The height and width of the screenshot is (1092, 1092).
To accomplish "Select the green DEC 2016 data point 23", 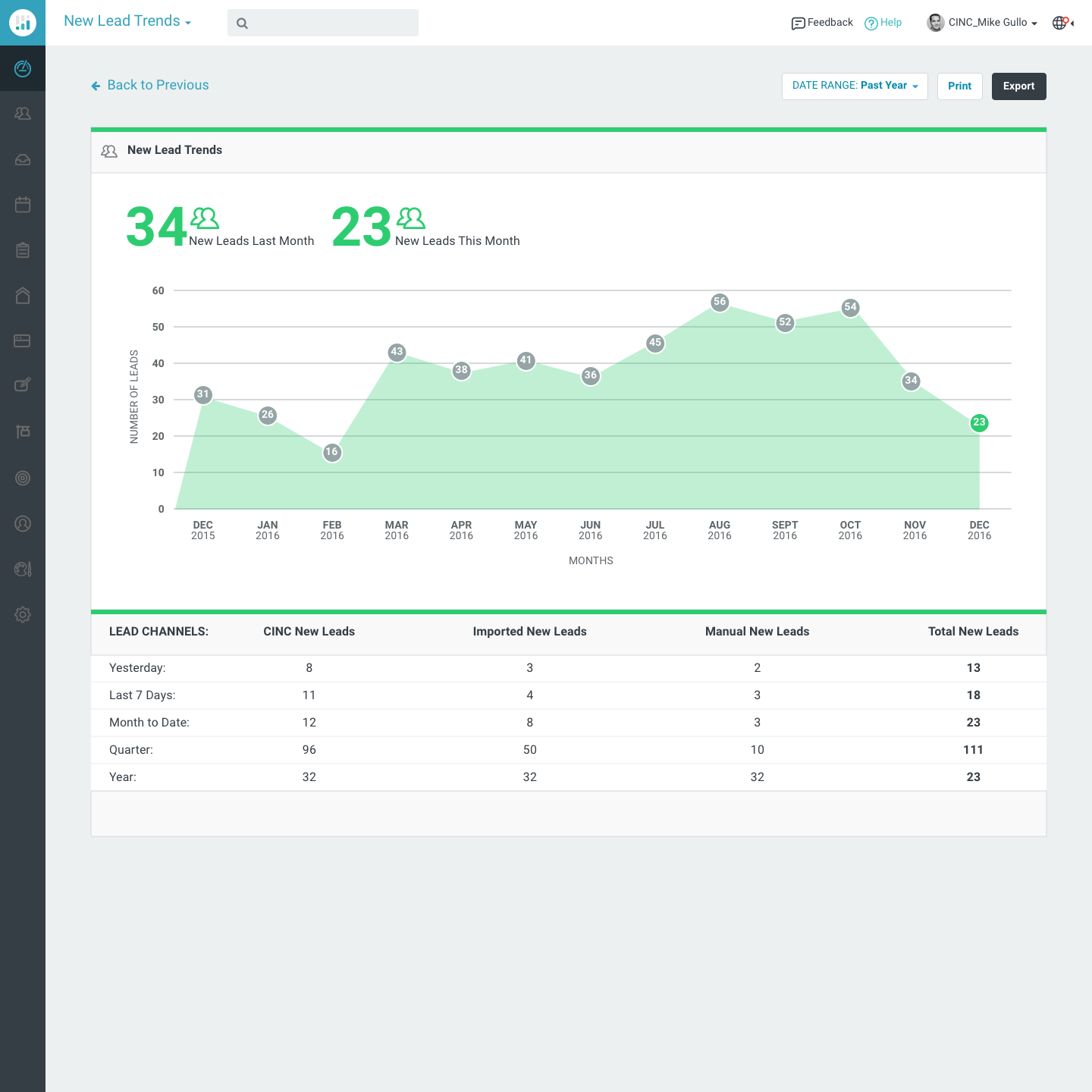I will 979,422.
